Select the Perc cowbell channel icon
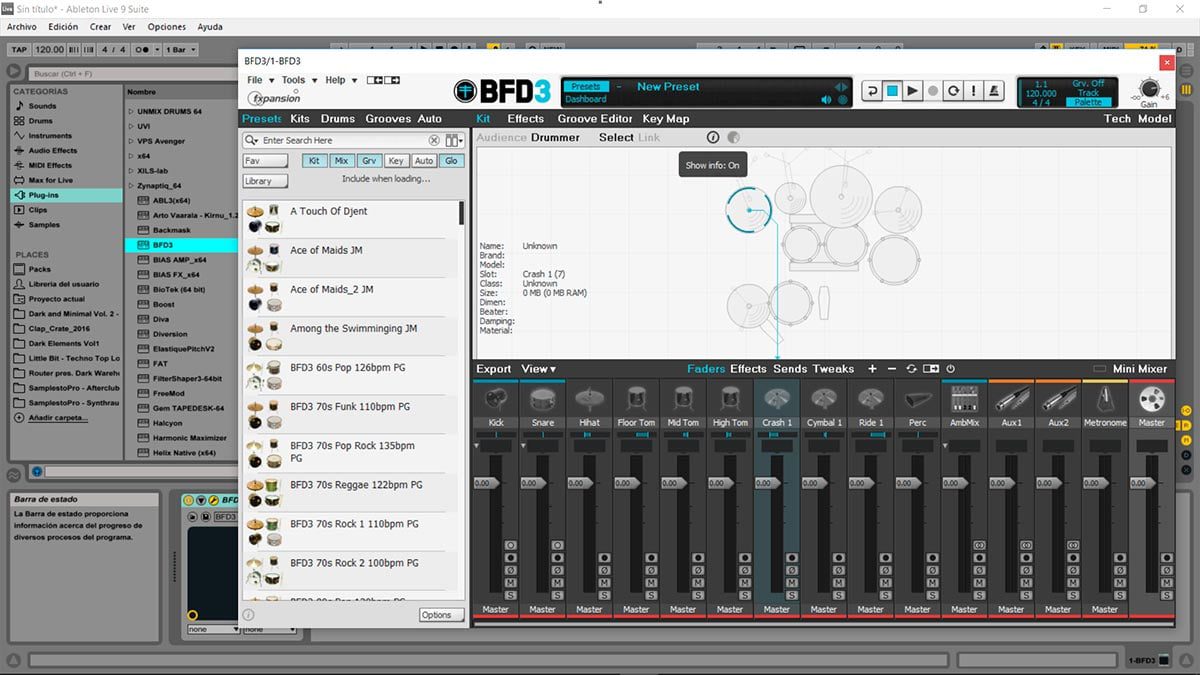This screenshot has height=675, width=1200. pyautogui.click(x=918, y=399)
